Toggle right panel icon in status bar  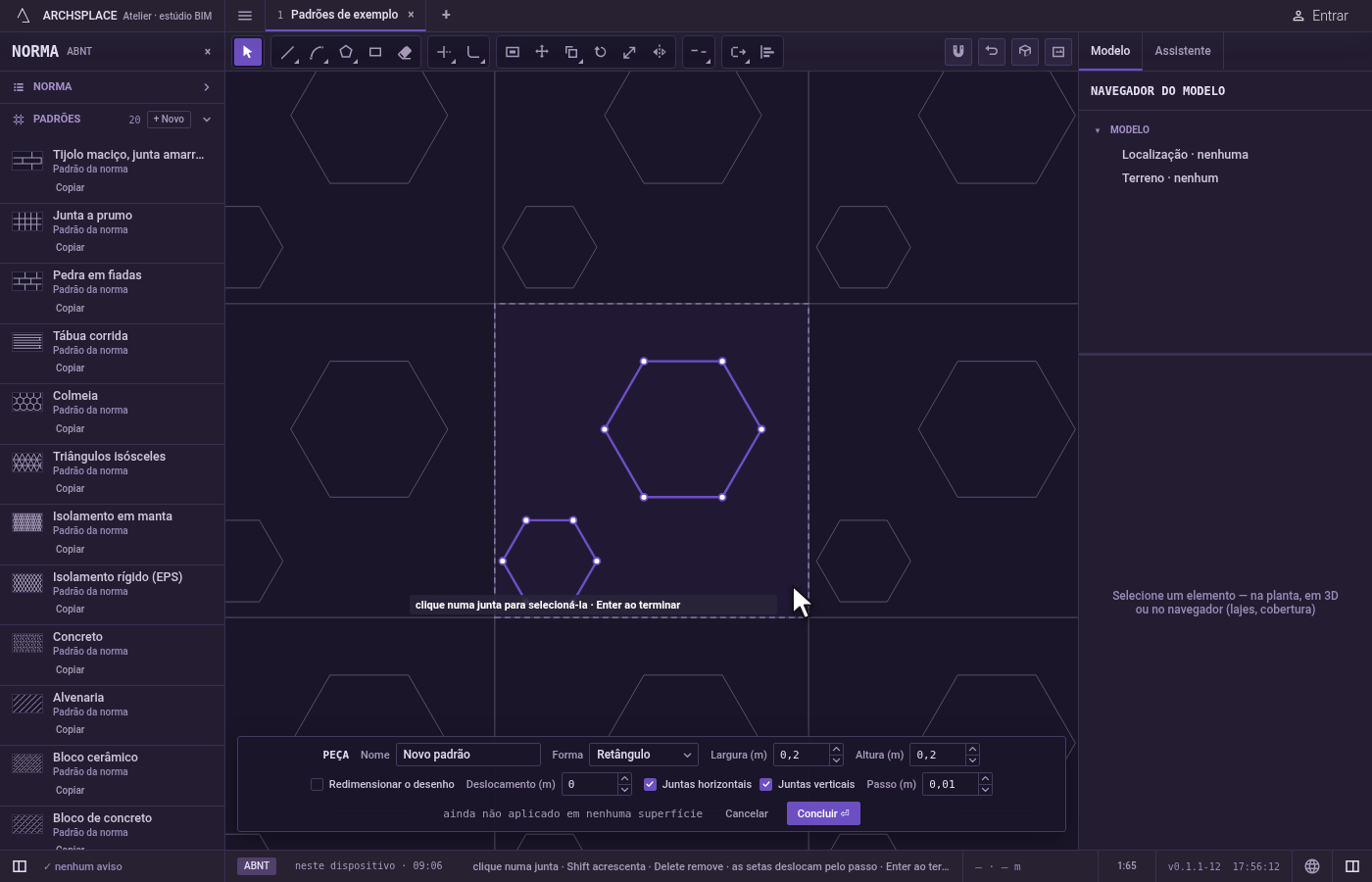pyautogui.click(x=1352, y=866)
